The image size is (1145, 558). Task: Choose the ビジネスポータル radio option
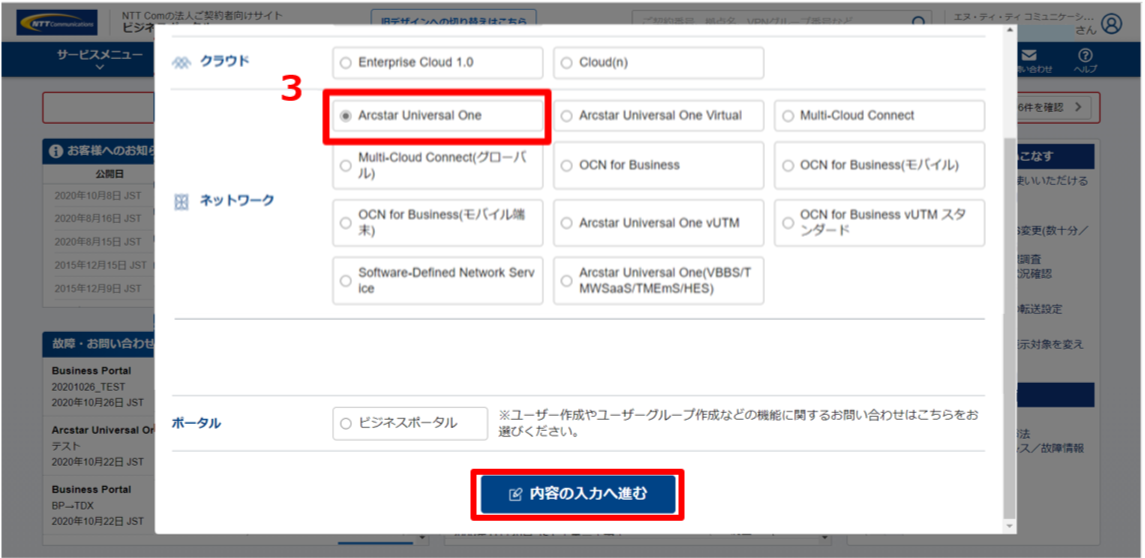[x=346, y=424]
